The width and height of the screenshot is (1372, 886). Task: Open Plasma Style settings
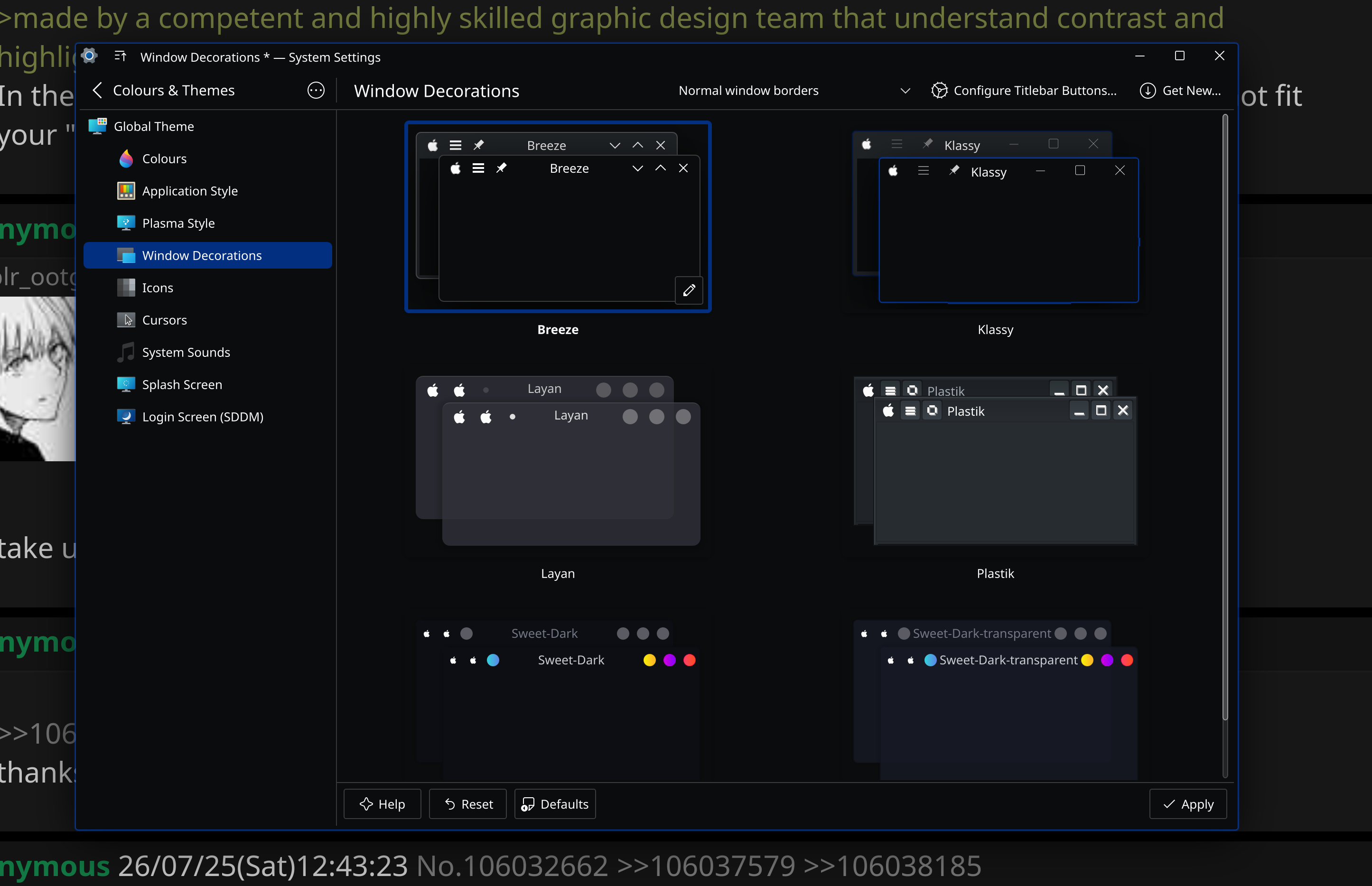pos(208,223)
